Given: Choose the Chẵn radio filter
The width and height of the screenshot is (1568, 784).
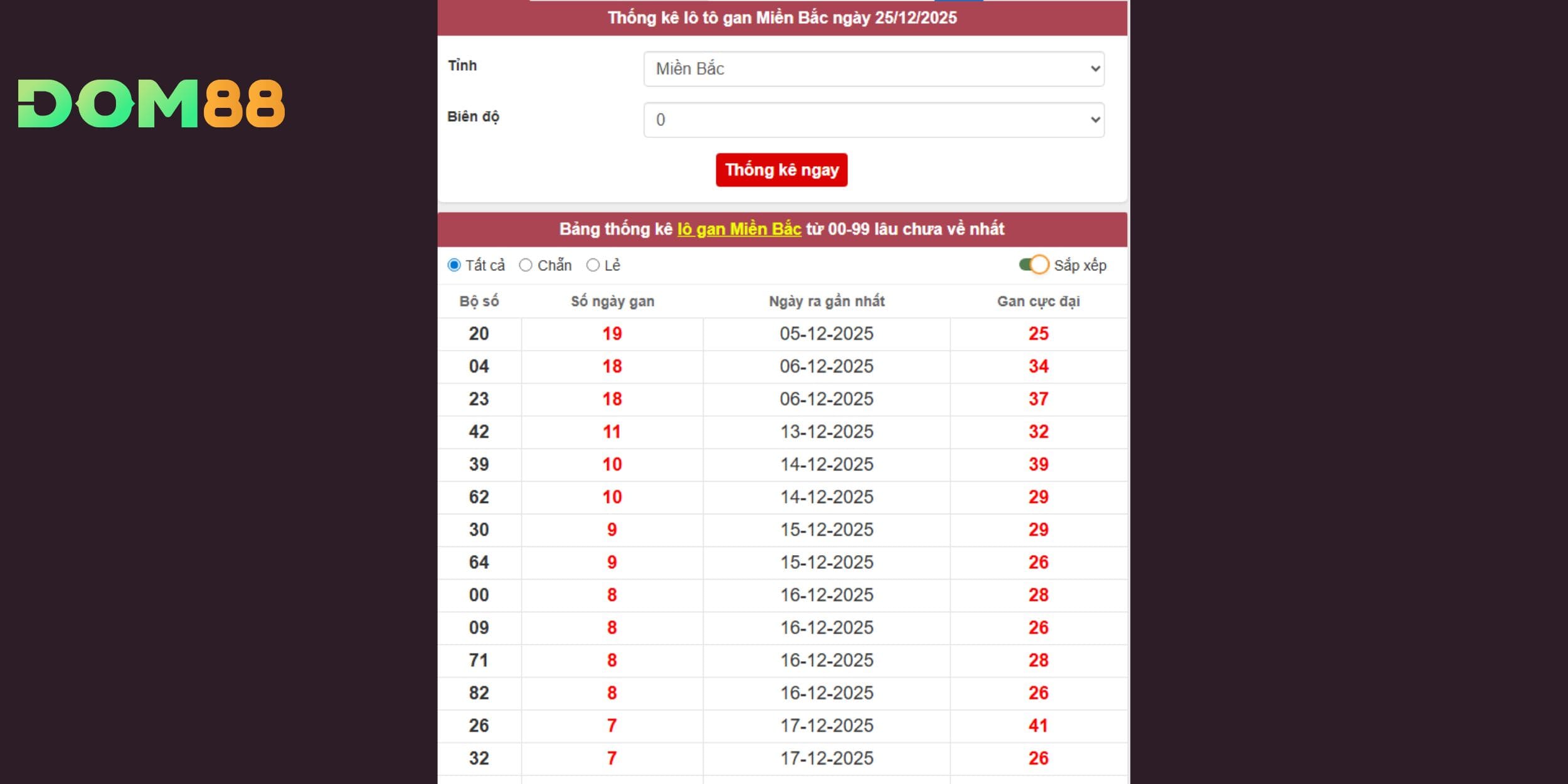Looking at the screenshot, I should (x=526, y=265).
